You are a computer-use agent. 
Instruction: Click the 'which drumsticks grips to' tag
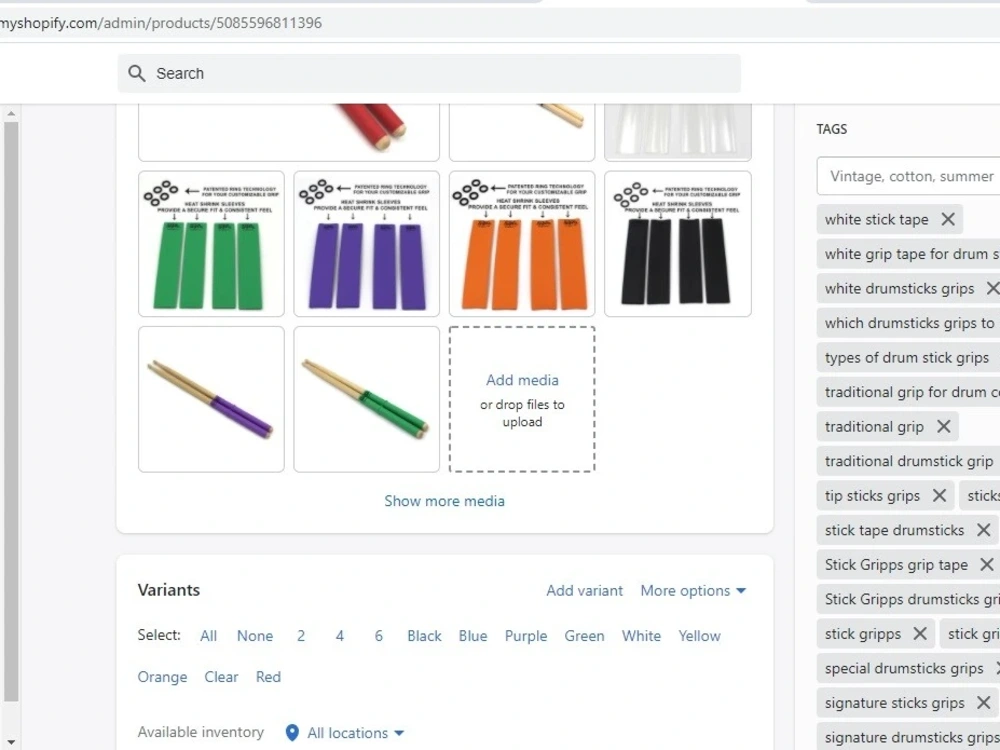pos(909,323)
